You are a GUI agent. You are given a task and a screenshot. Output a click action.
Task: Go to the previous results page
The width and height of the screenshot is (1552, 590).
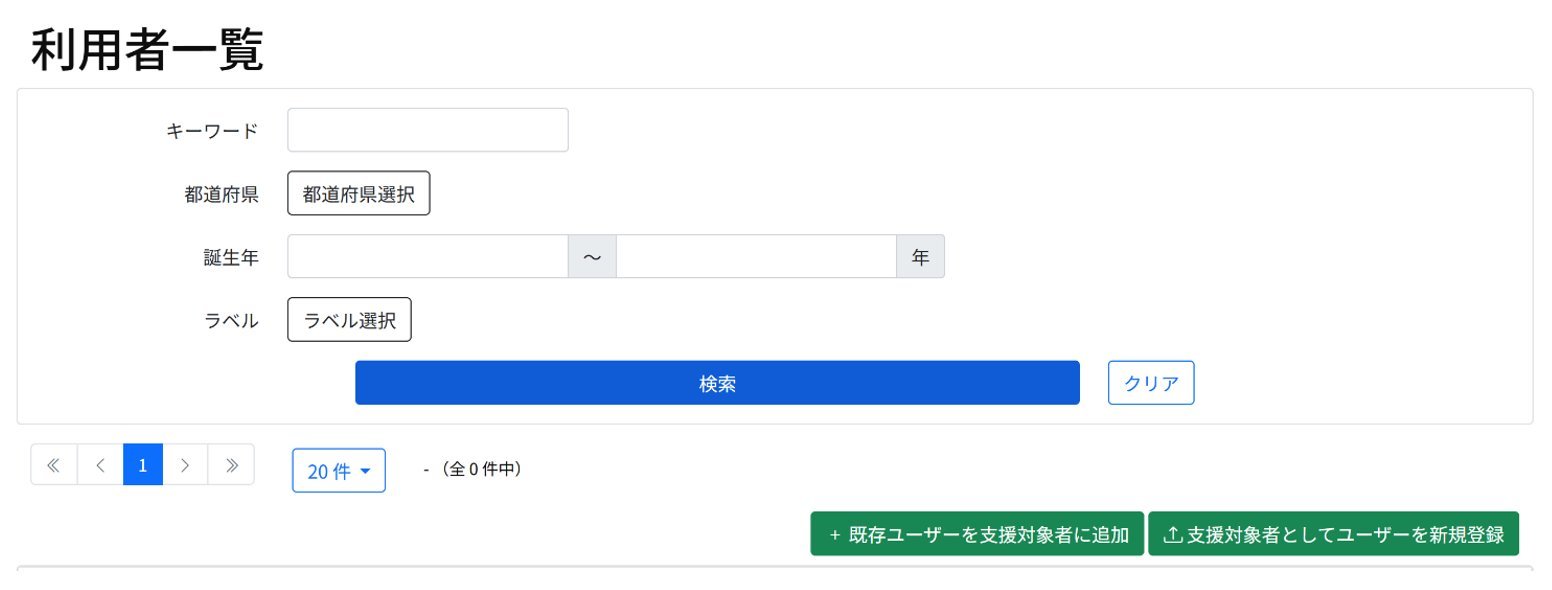coord(100,465)
